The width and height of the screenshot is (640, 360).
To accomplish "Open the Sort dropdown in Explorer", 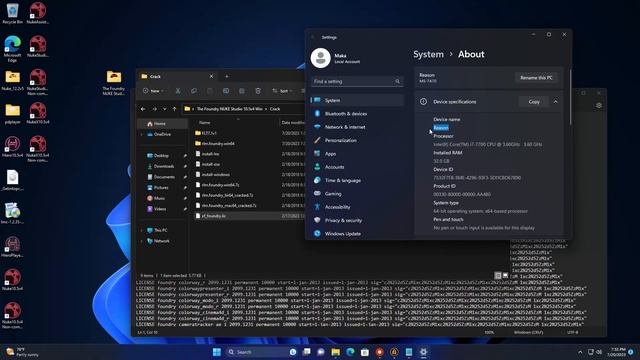I will pos(282,91).
